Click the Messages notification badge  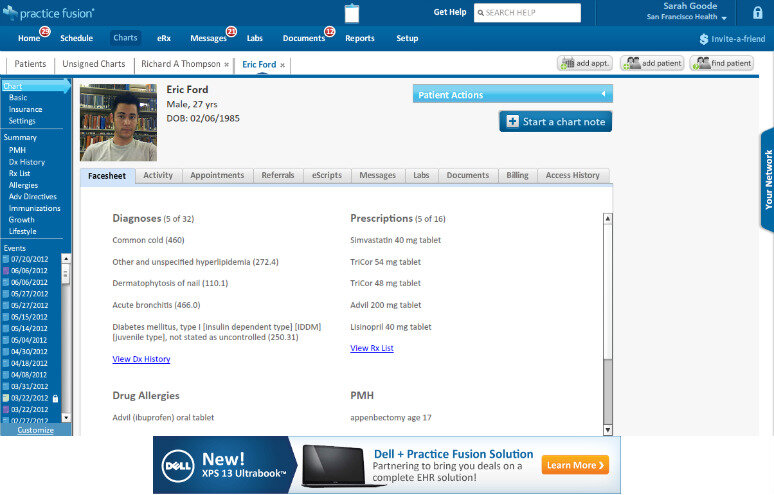coord(231,32)
